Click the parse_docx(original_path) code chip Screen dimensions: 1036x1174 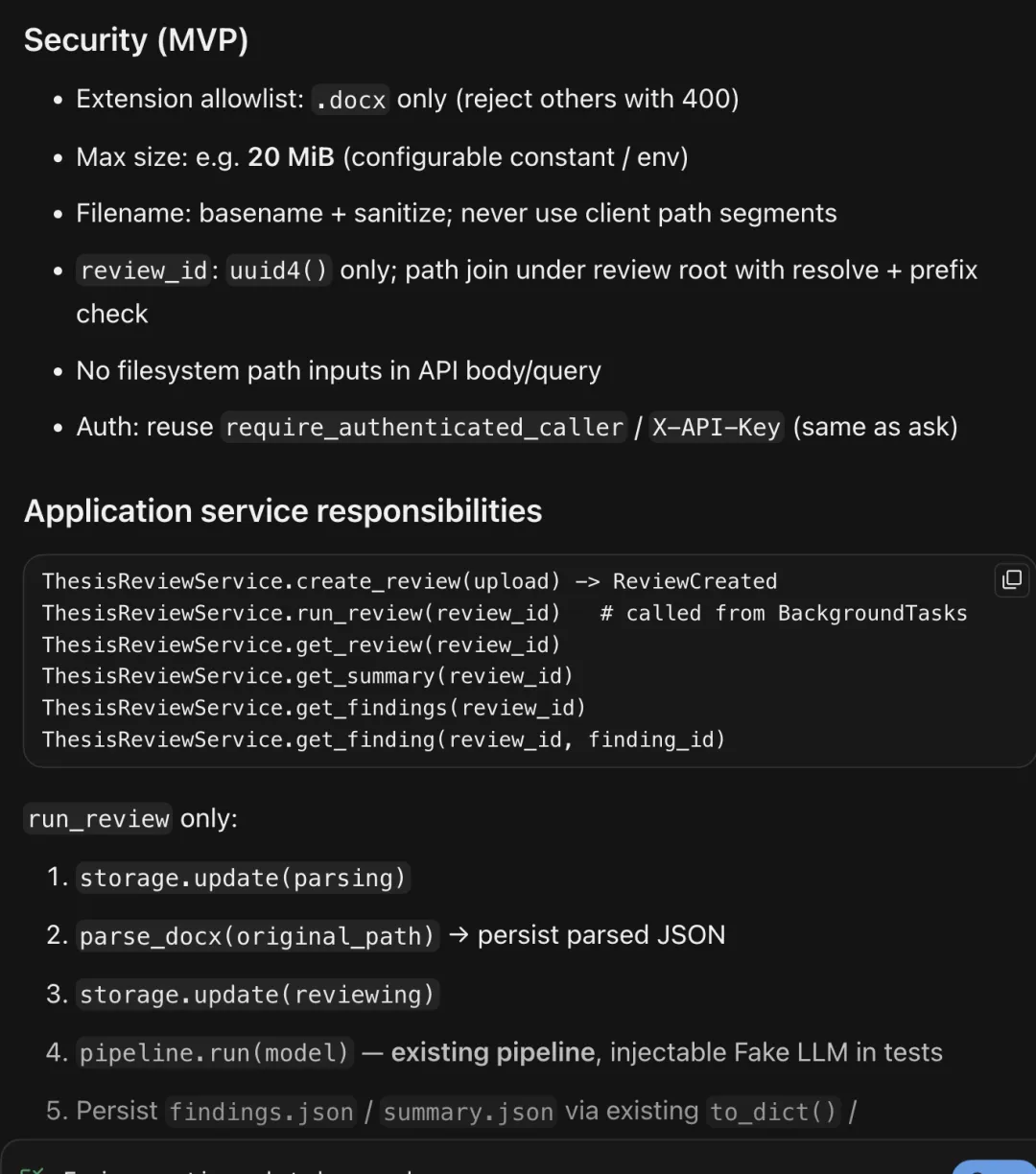(x=257, y=935)
